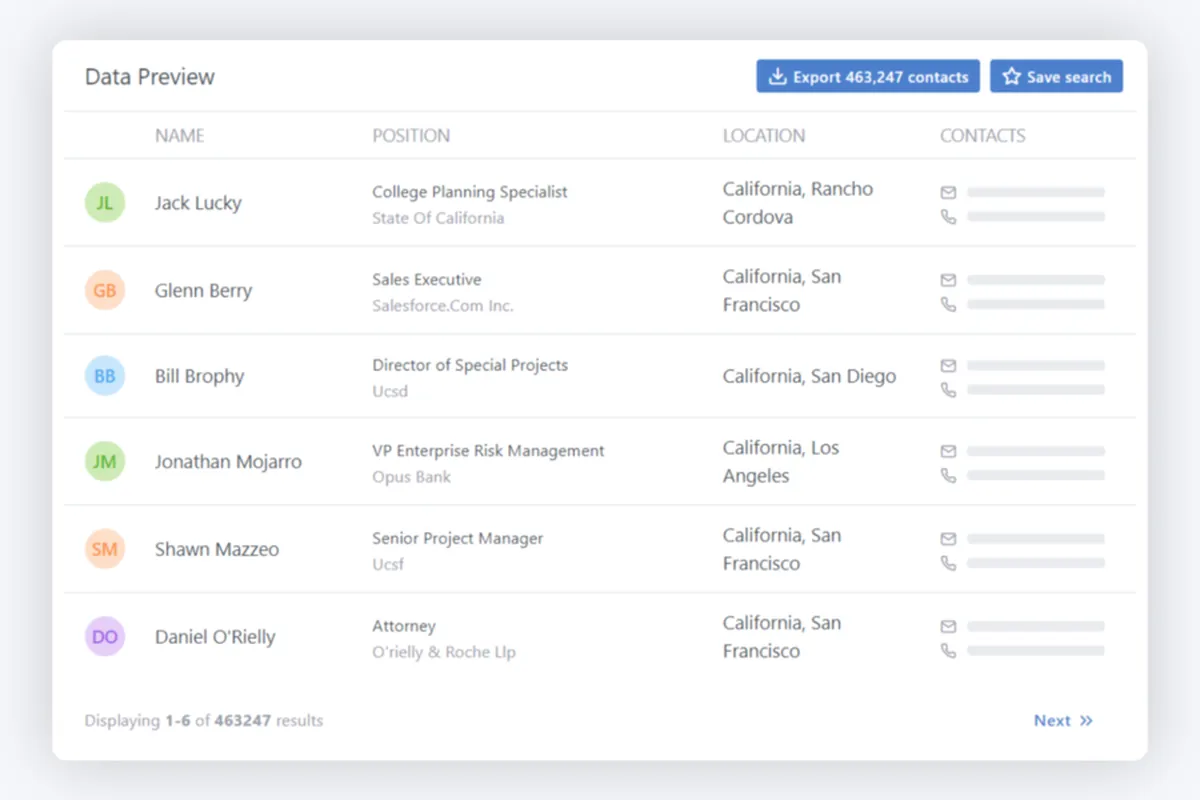This screenshot has width=1200, height=800.
Task: Click the phone icon for Jonathan Mojarro
Action: click(x=948, y=476)
